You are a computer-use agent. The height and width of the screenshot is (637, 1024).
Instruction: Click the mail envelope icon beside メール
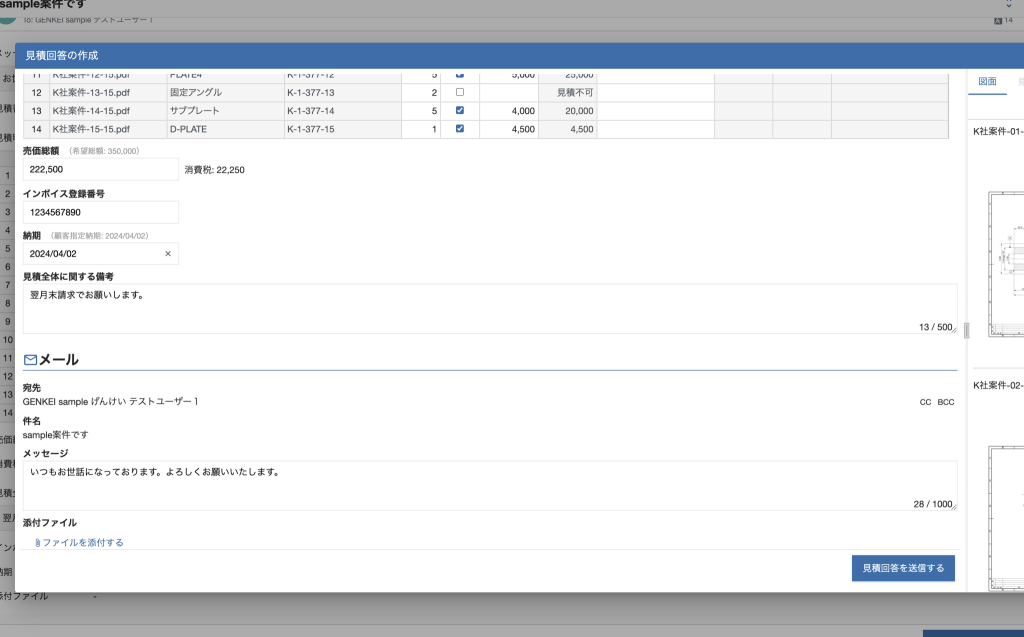tap(30, 360)
